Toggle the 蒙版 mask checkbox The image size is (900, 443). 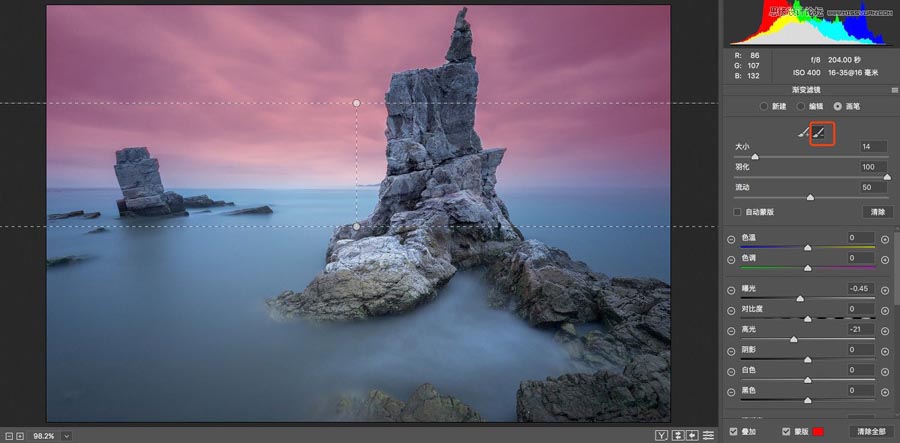786,432
